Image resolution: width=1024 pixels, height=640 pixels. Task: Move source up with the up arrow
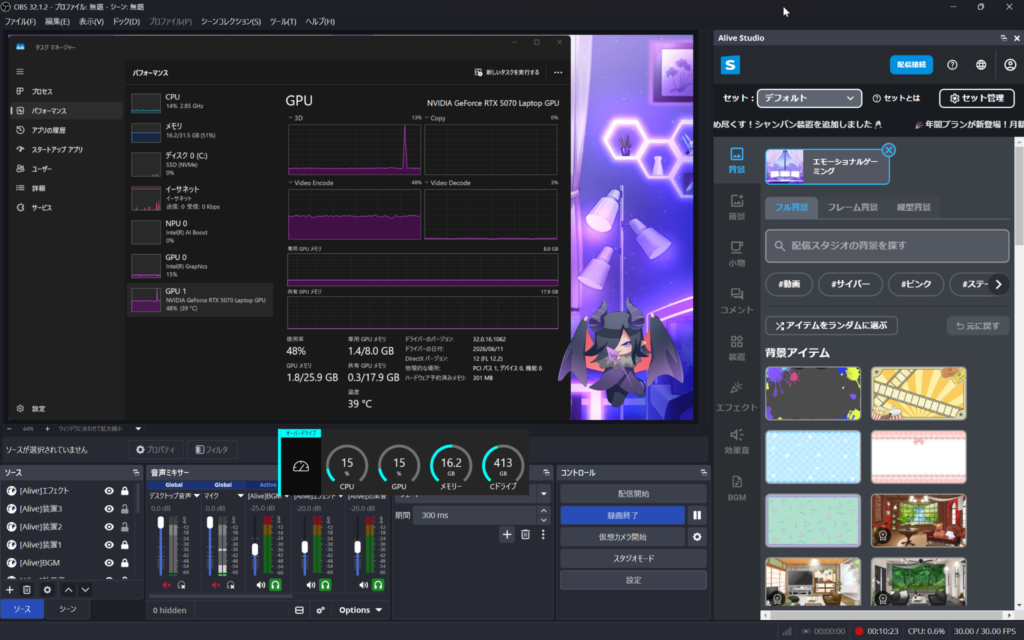click(69, 590)
